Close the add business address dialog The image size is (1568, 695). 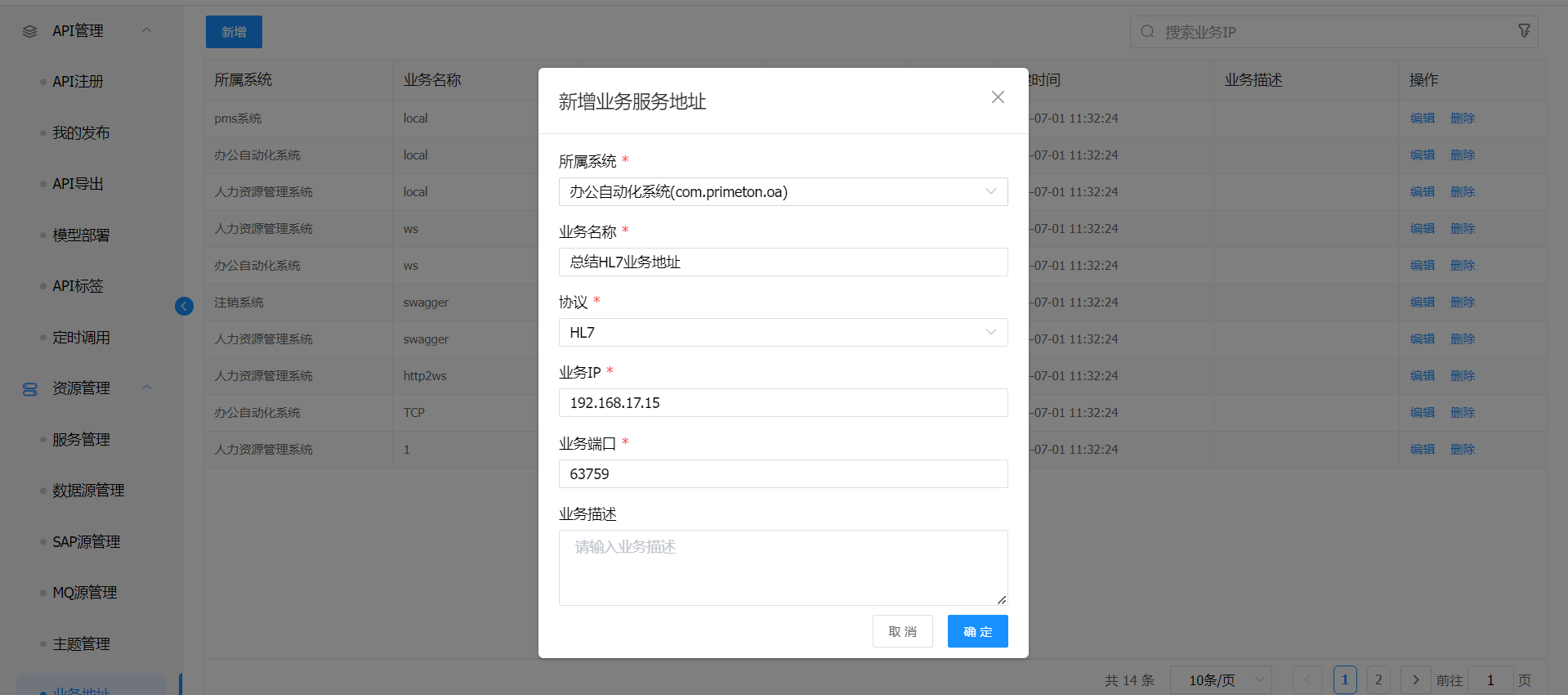pos(998,97)
